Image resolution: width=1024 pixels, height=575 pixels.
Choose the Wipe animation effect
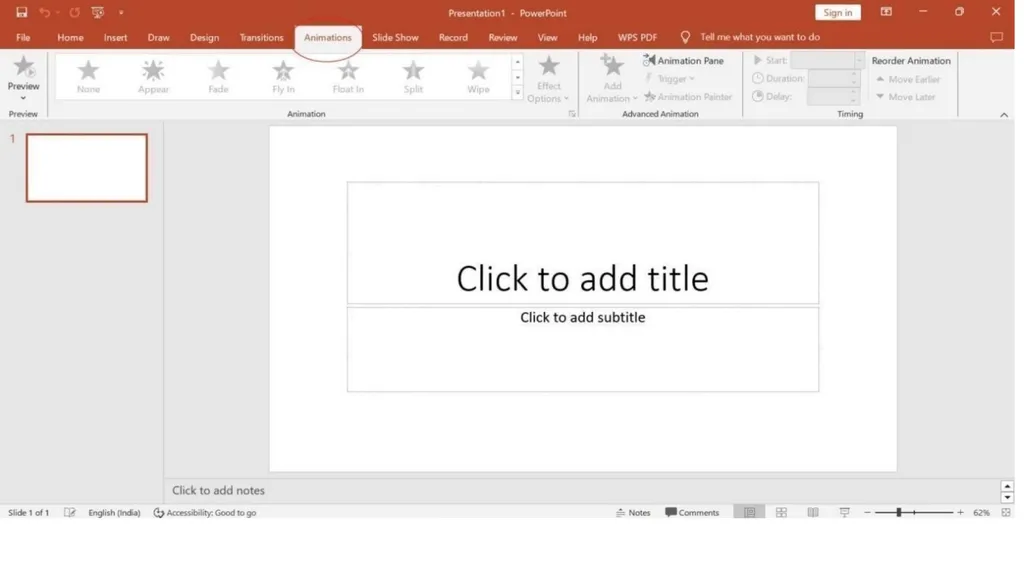pyautogui.click(x=478, y=77)
